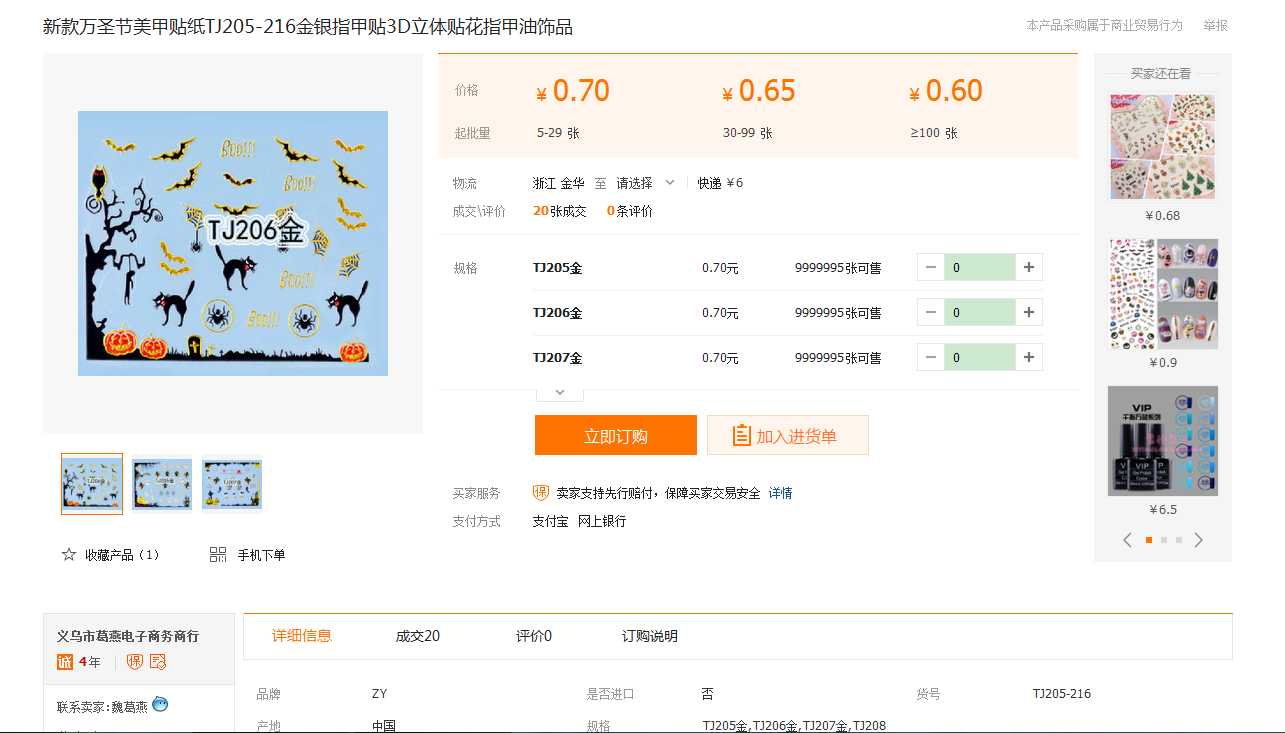Switch to the 成交20 tab
1285x733 pixels.
click(x=417, y=636)
